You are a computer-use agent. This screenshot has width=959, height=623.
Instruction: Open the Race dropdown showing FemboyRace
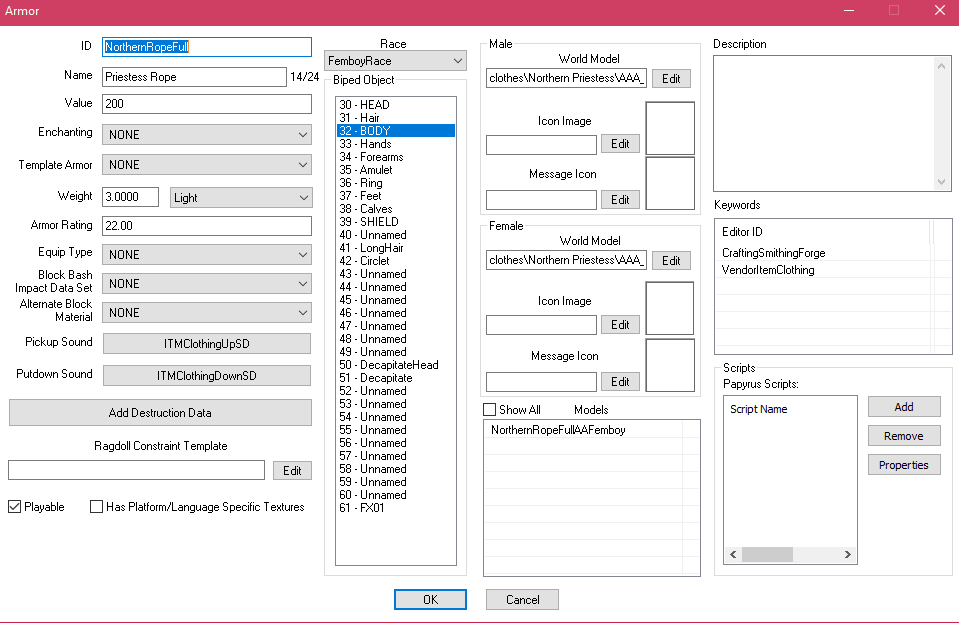[x=395, y=61]
